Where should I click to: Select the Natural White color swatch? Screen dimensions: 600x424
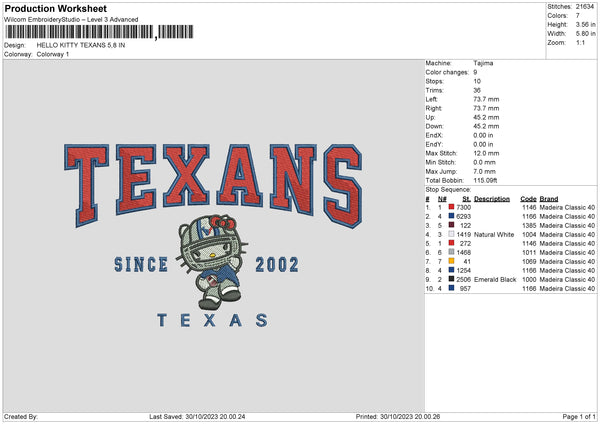click(452, 234)
